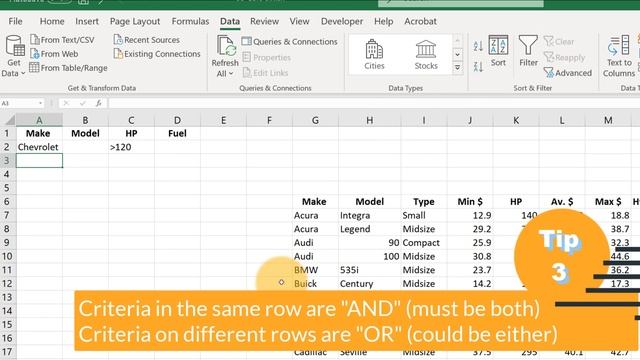Open Queries & Connections pane
The image size is (640, 360).
pyautogui.click(x=290, y=42)
